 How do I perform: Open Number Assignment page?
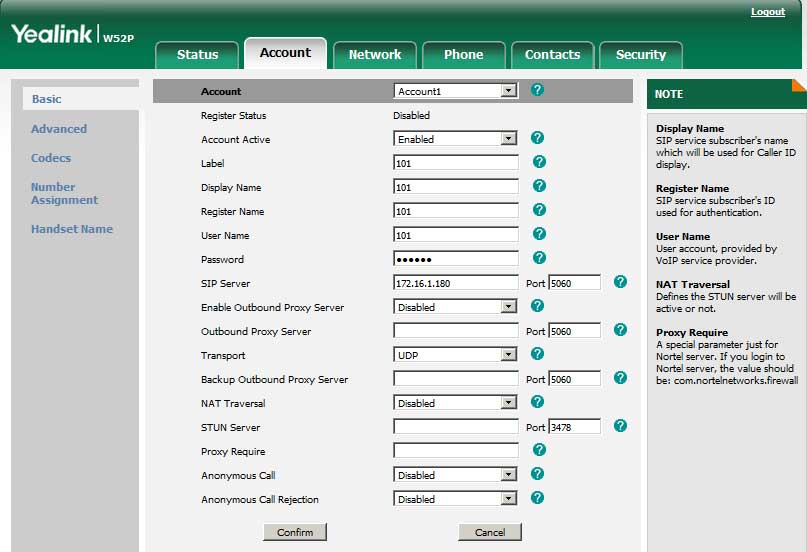pyautogui.click(x=64, y=193)
